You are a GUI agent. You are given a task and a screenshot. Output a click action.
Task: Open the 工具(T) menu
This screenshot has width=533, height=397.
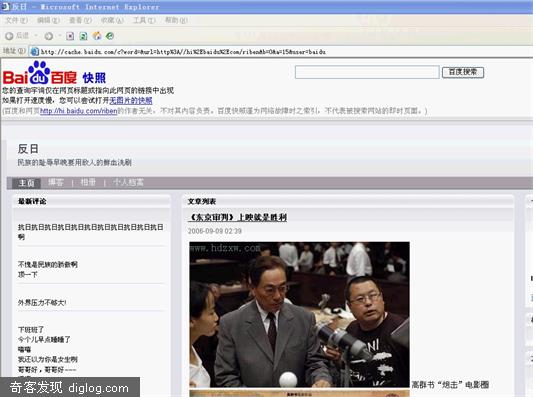[144, 20]
